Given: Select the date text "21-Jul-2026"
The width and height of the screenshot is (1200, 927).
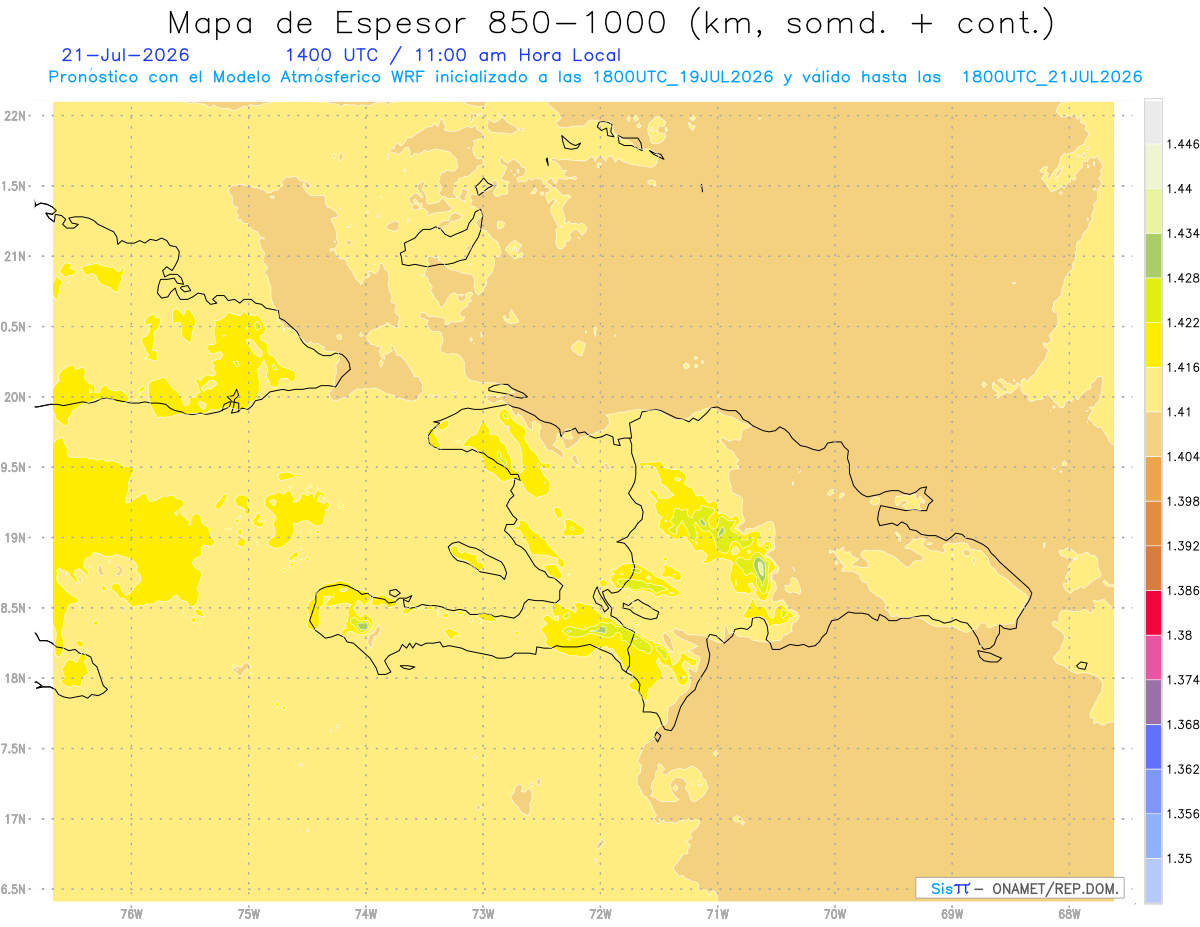Looking at the screenshot, I should [125, 55].
